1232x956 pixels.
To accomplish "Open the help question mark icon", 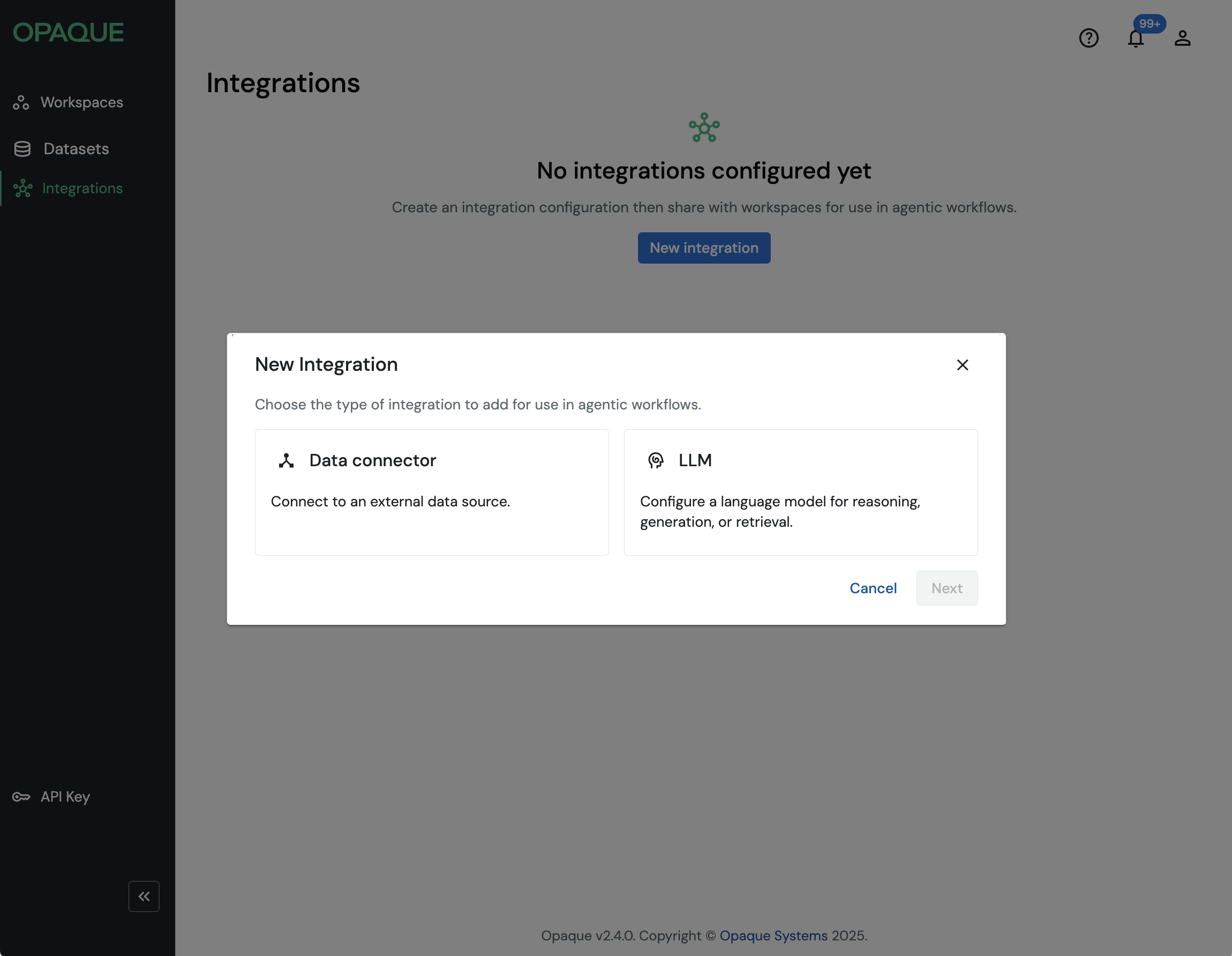I will pos(1088,39).
